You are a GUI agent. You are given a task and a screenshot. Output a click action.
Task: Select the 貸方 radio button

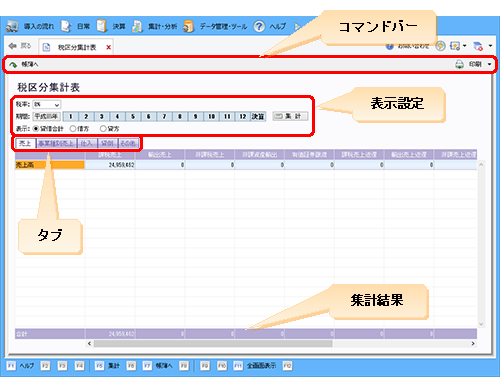click(103, 129)
